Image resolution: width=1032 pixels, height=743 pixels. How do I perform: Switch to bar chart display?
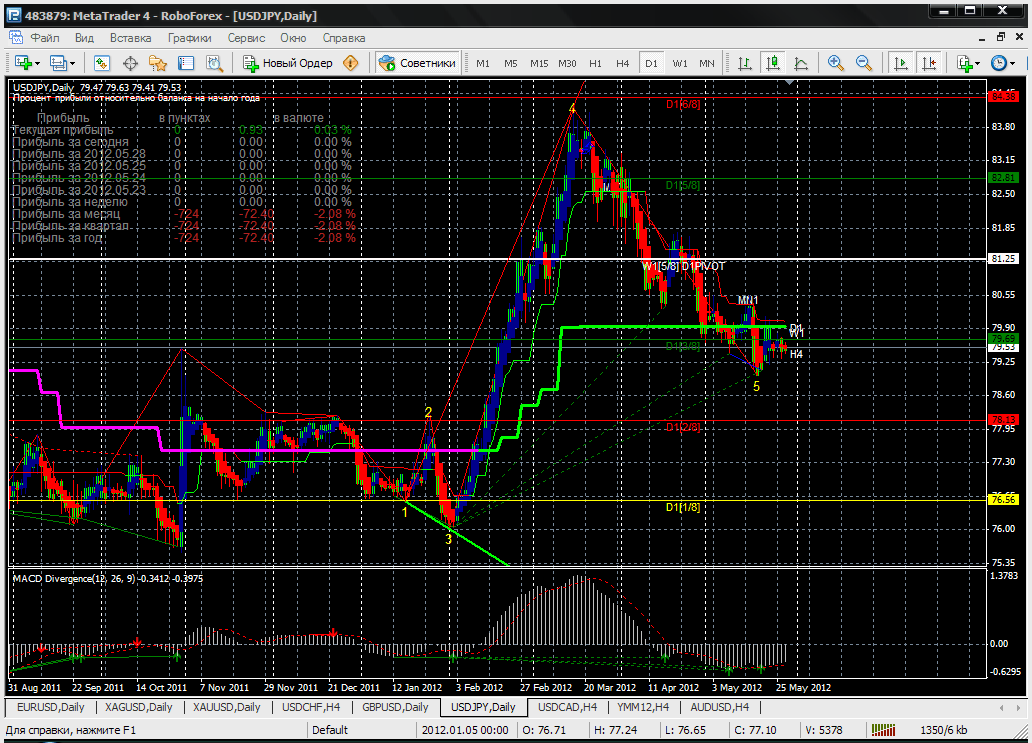tap(744, 63)
